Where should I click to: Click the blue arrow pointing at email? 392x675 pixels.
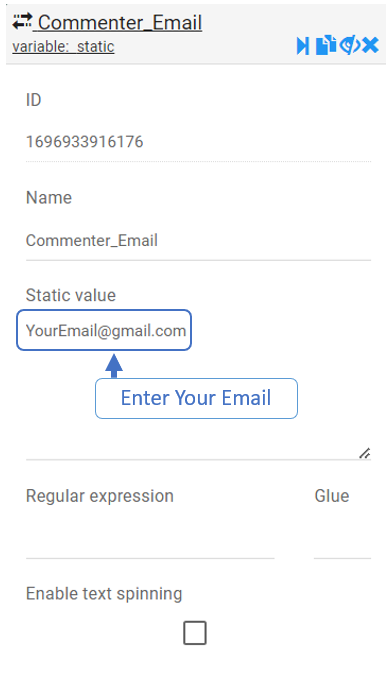pyautogui.click(x=114, y=366)
